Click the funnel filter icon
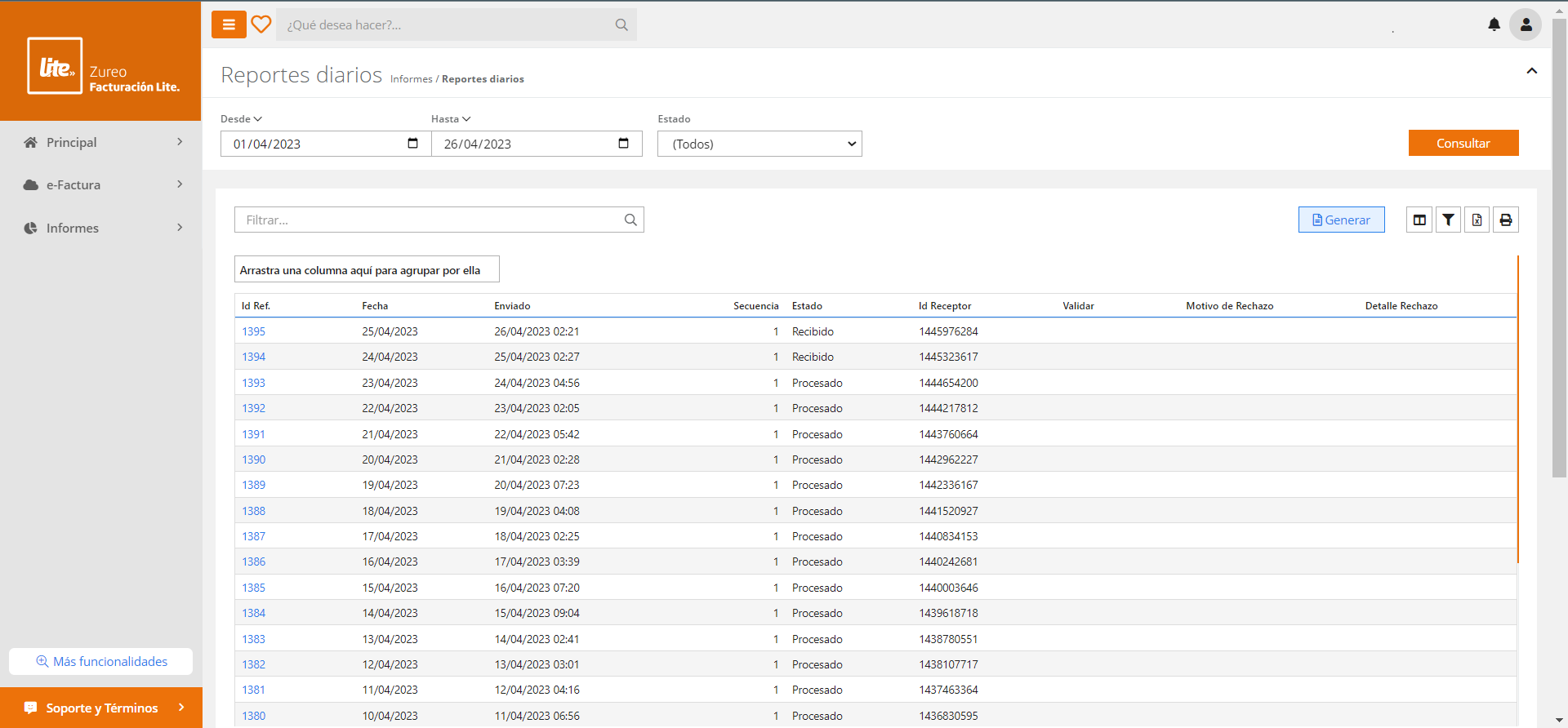This screenshot has width=1568, height=728. (x=1448, y=220)
